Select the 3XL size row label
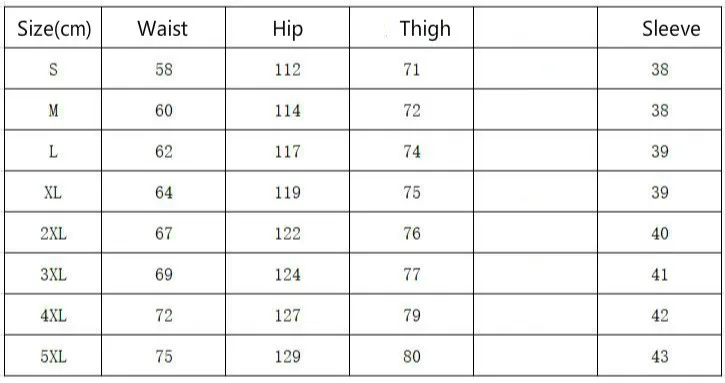 pyautogui.click(x=53, y=275)
